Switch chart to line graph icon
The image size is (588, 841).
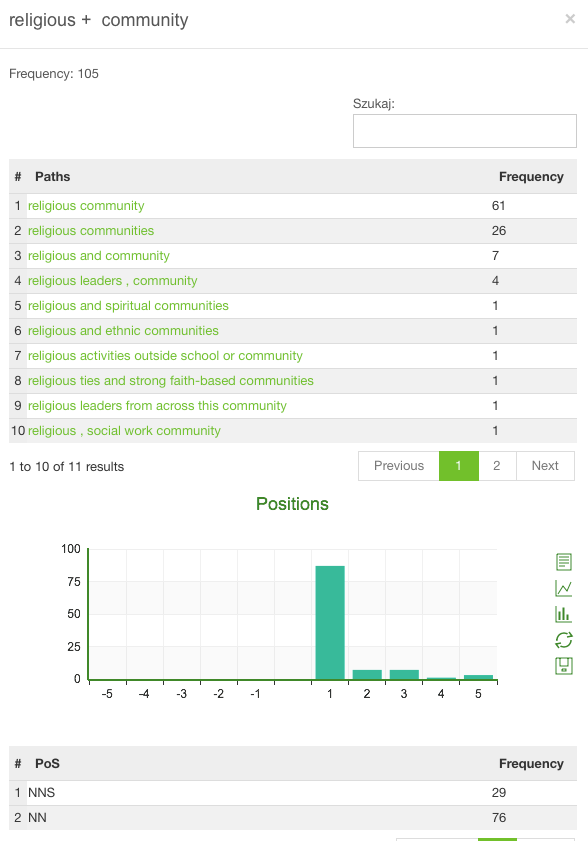(563, 588)
